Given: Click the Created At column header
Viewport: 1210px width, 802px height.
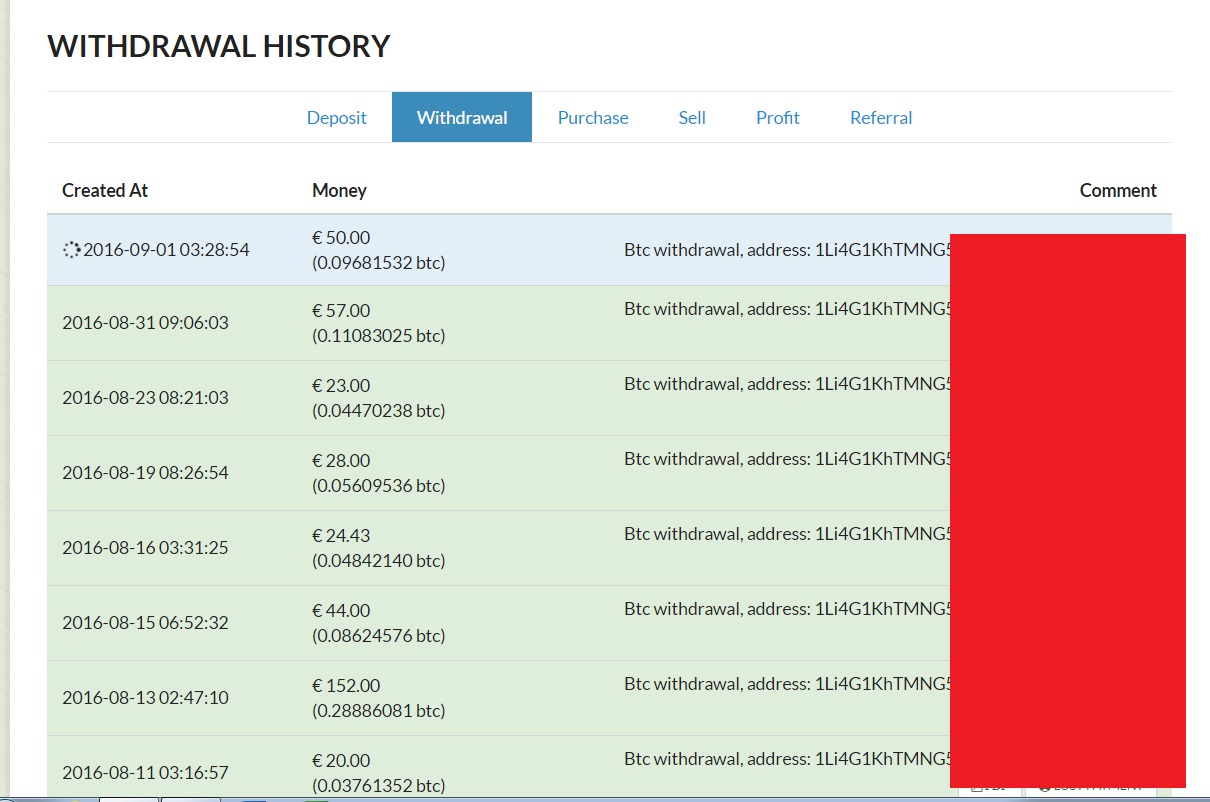Looking at the screenshot, I should (105, 190).
